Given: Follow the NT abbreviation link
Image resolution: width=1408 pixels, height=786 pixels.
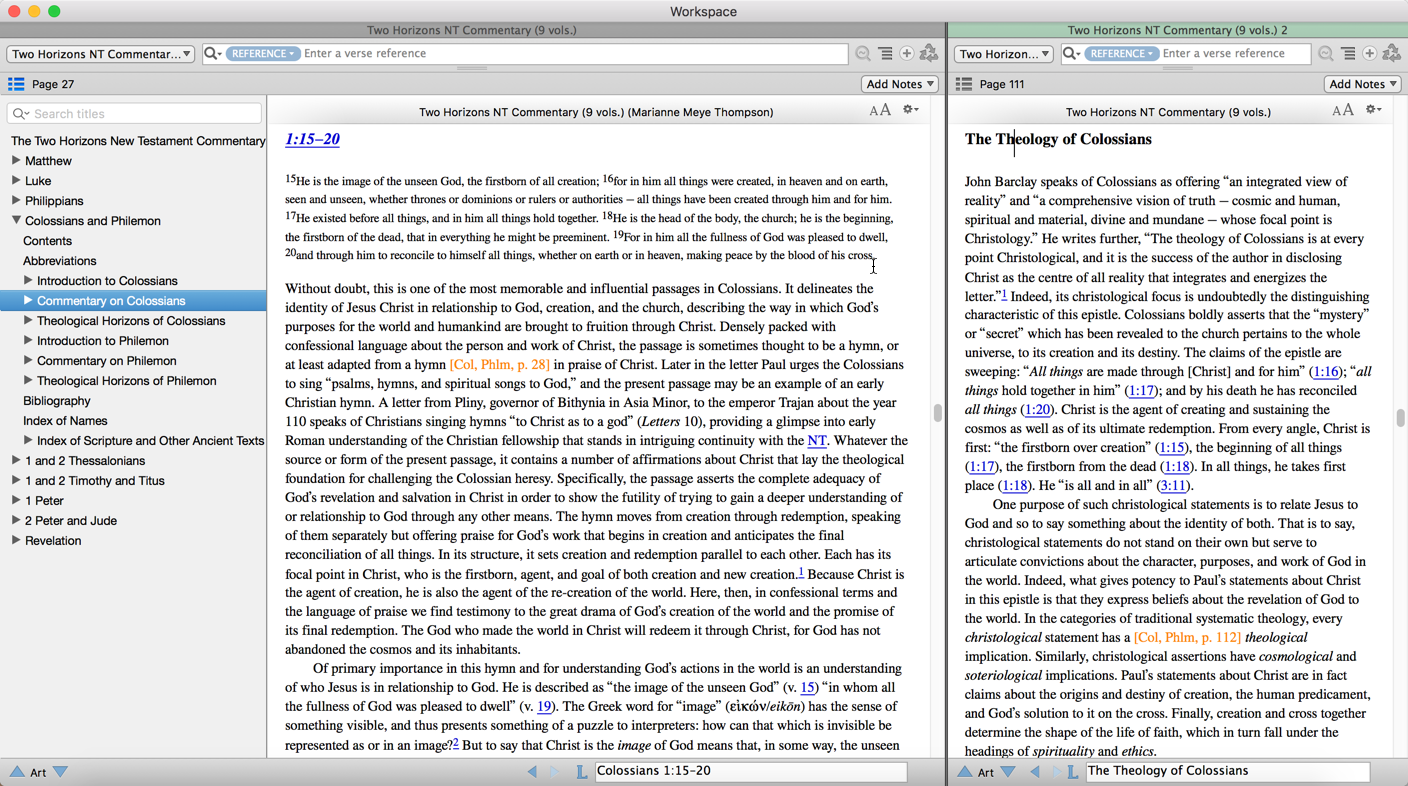Looking at the screenshot, I should click(x=817, y=440).
